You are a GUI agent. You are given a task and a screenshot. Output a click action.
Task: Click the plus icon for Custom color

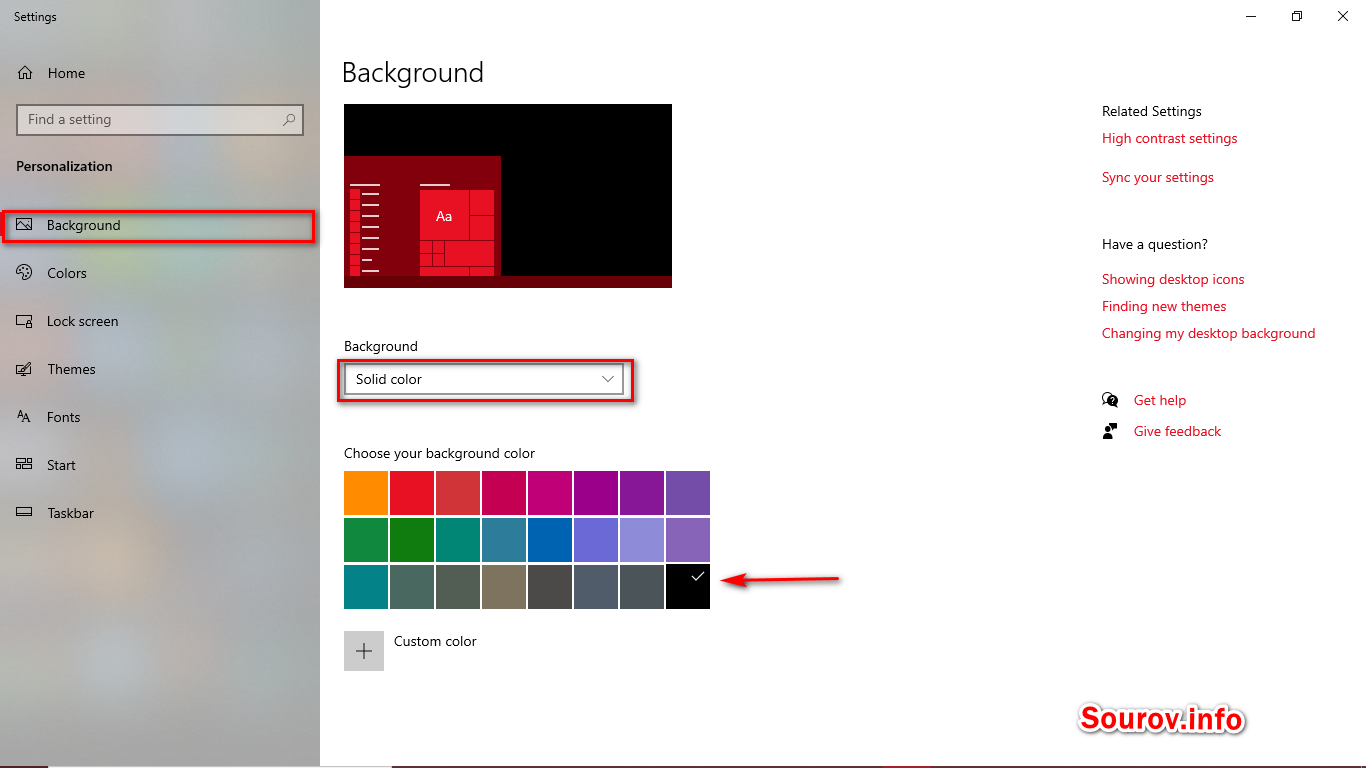pos(364,651)
